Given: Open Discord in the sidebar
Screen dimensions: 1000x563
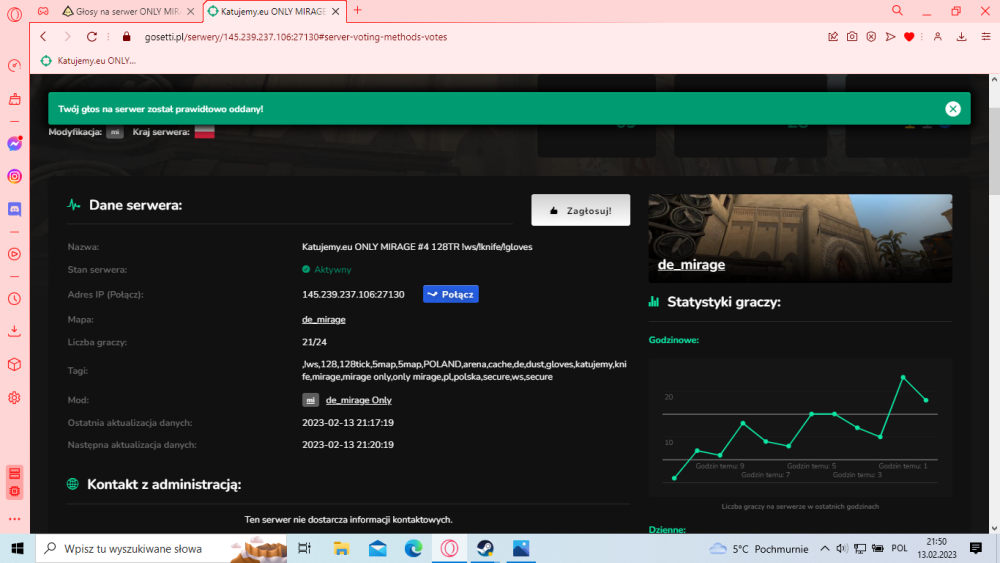Looking at the screenshot, I should click(14, 209).
